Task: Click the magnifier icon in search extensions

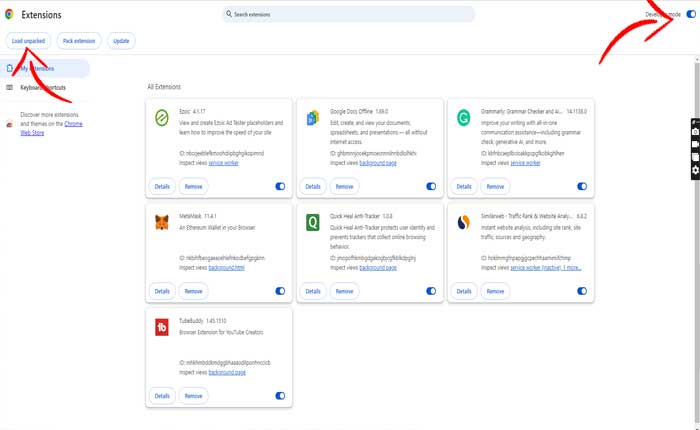Action: coord(229,14)
